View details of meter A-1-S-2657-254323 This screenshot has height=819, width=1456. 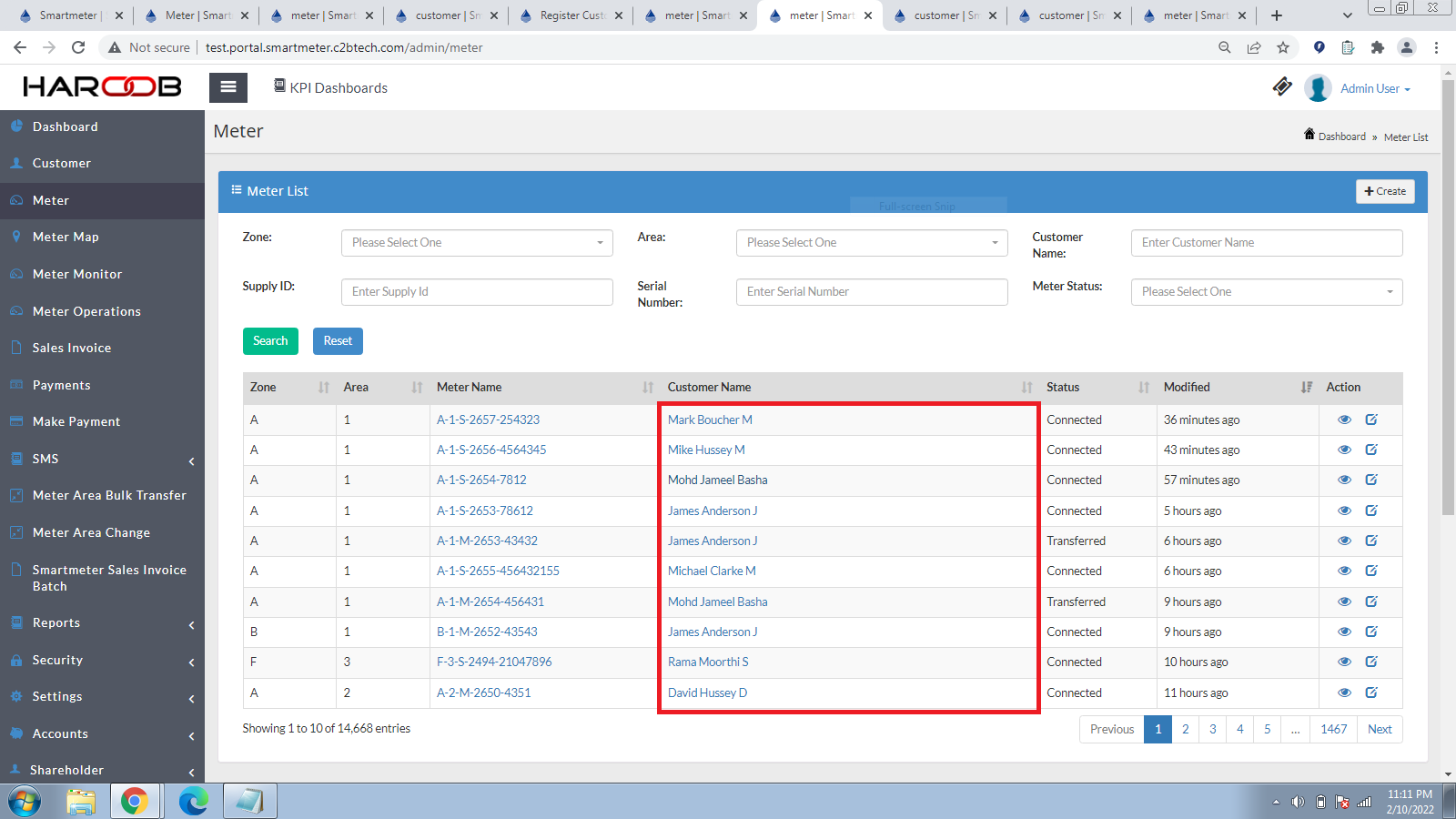pos(1344,420)
